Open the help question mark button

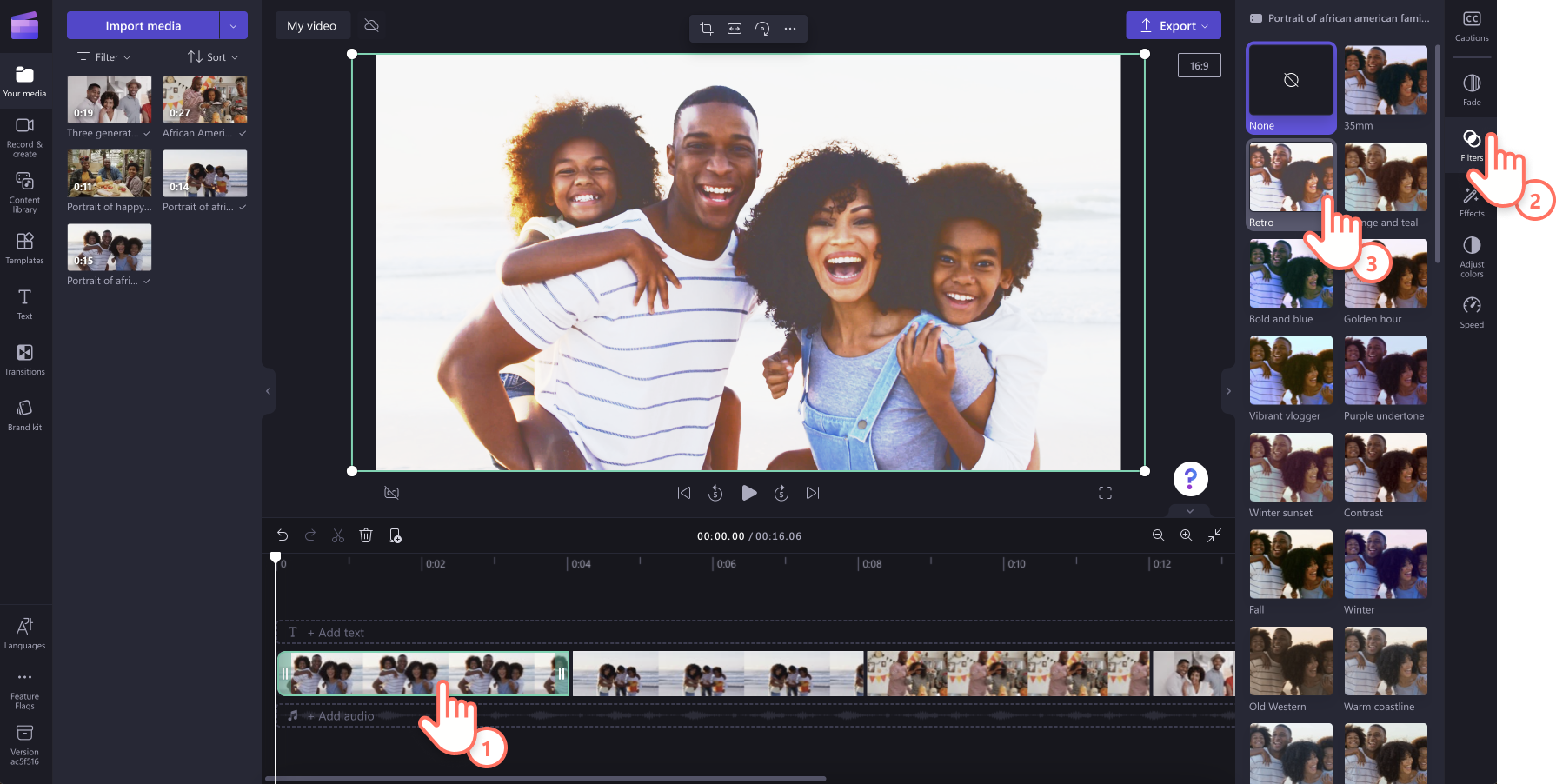coord(1191,478)
